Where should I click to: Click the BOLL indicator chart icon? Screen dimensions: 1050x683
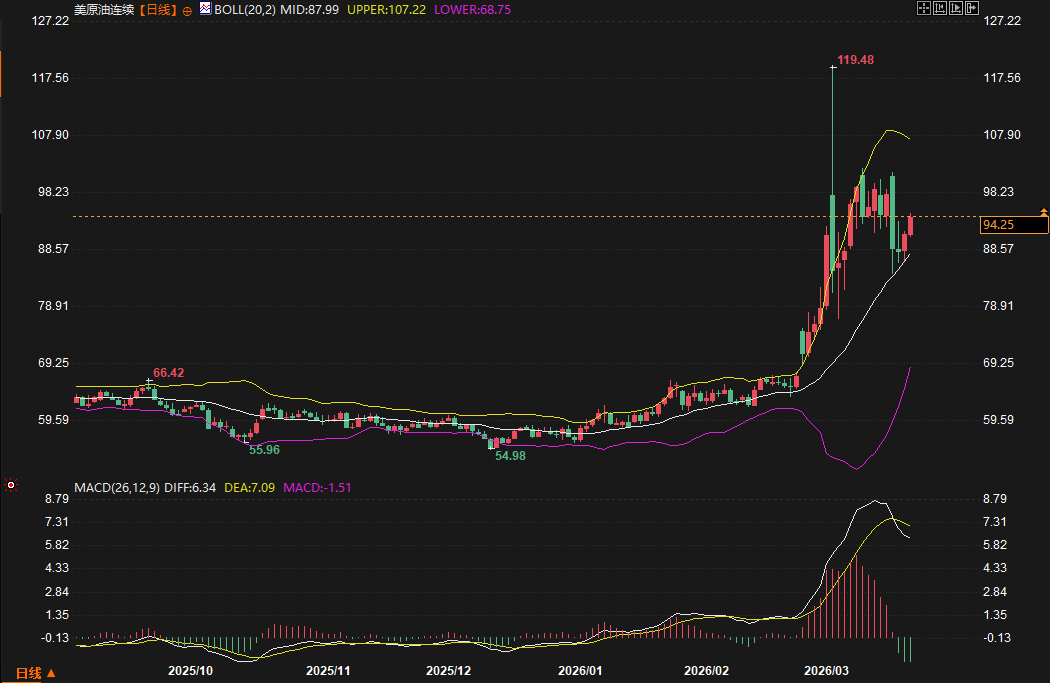205,8
